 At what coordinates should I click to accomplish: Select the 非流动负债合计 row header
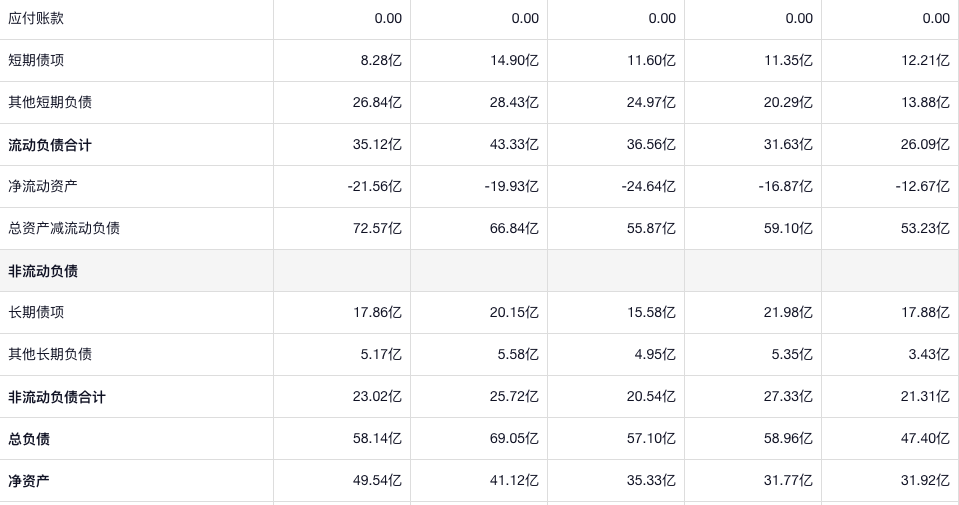[57, 397]
